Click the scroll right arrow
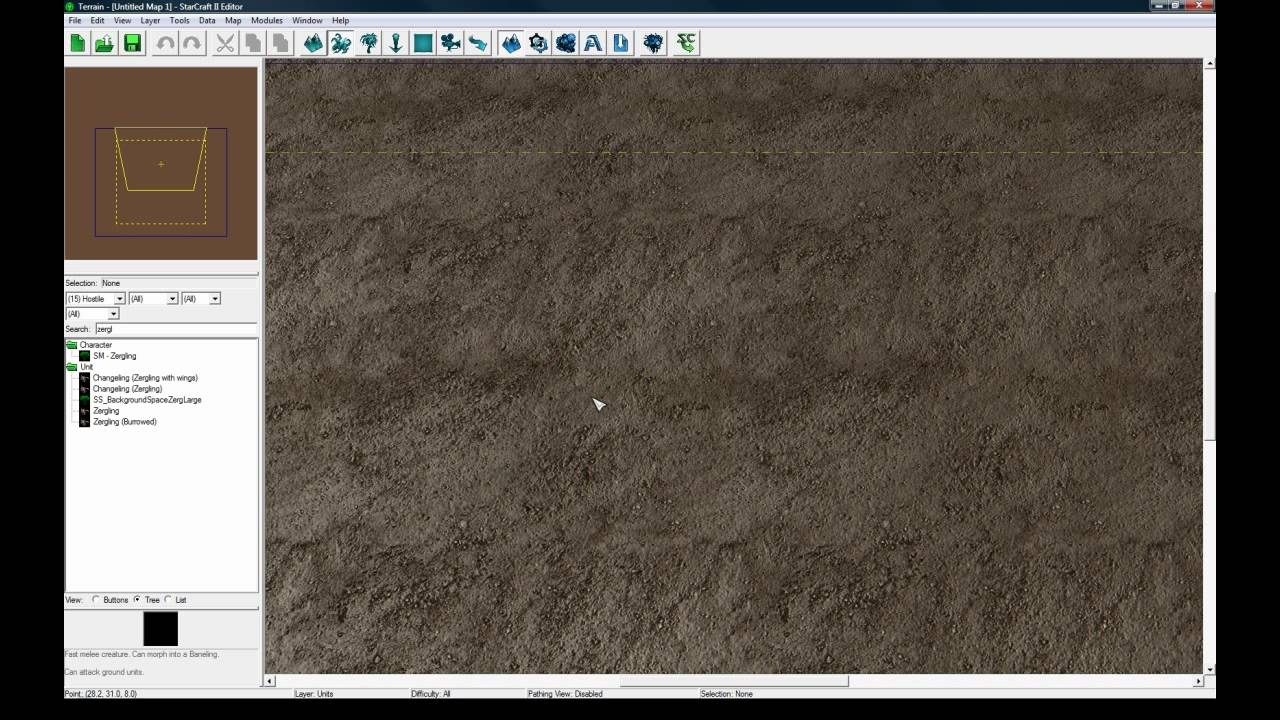 tap(1198, 682)
